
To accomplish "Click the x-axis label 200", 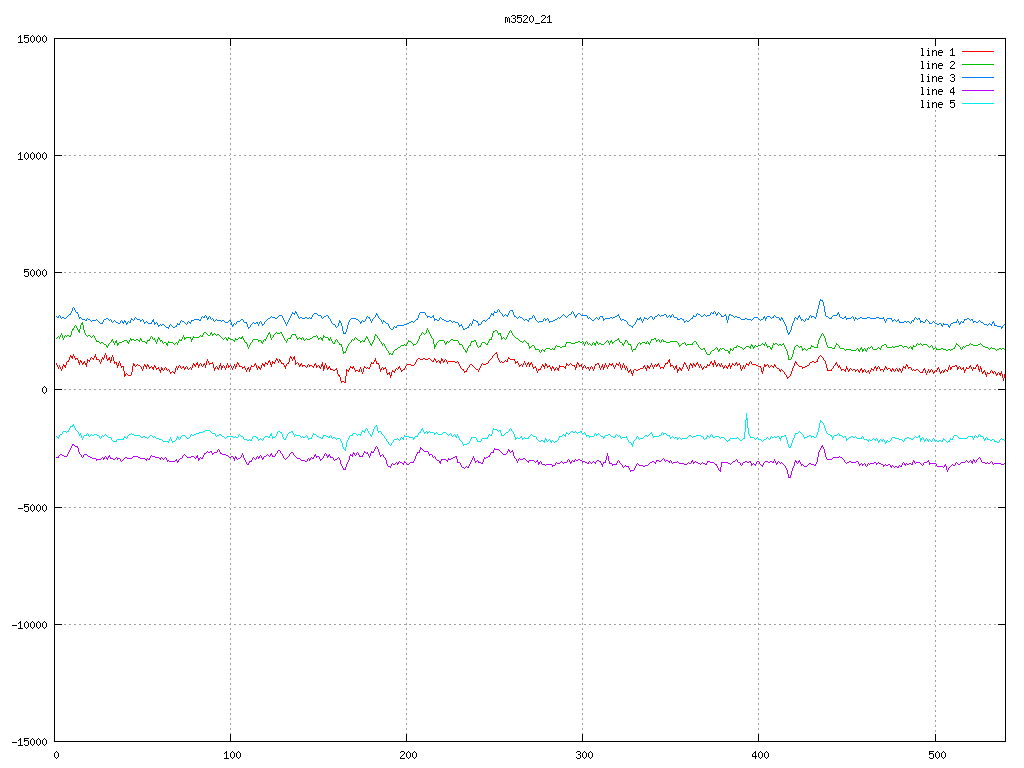I will (408, 756).
